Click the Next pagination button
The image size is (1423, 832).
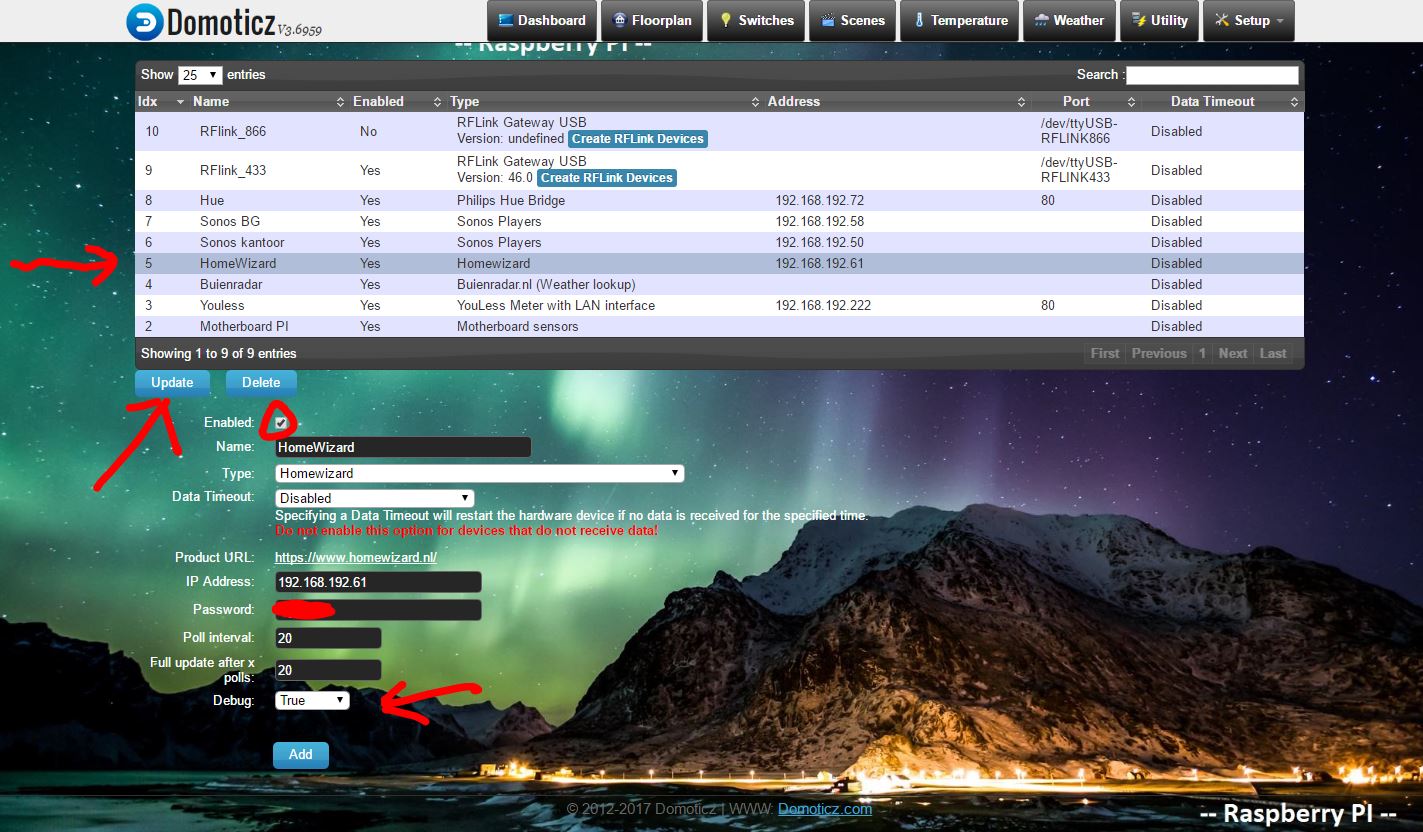click(1233, 353)
